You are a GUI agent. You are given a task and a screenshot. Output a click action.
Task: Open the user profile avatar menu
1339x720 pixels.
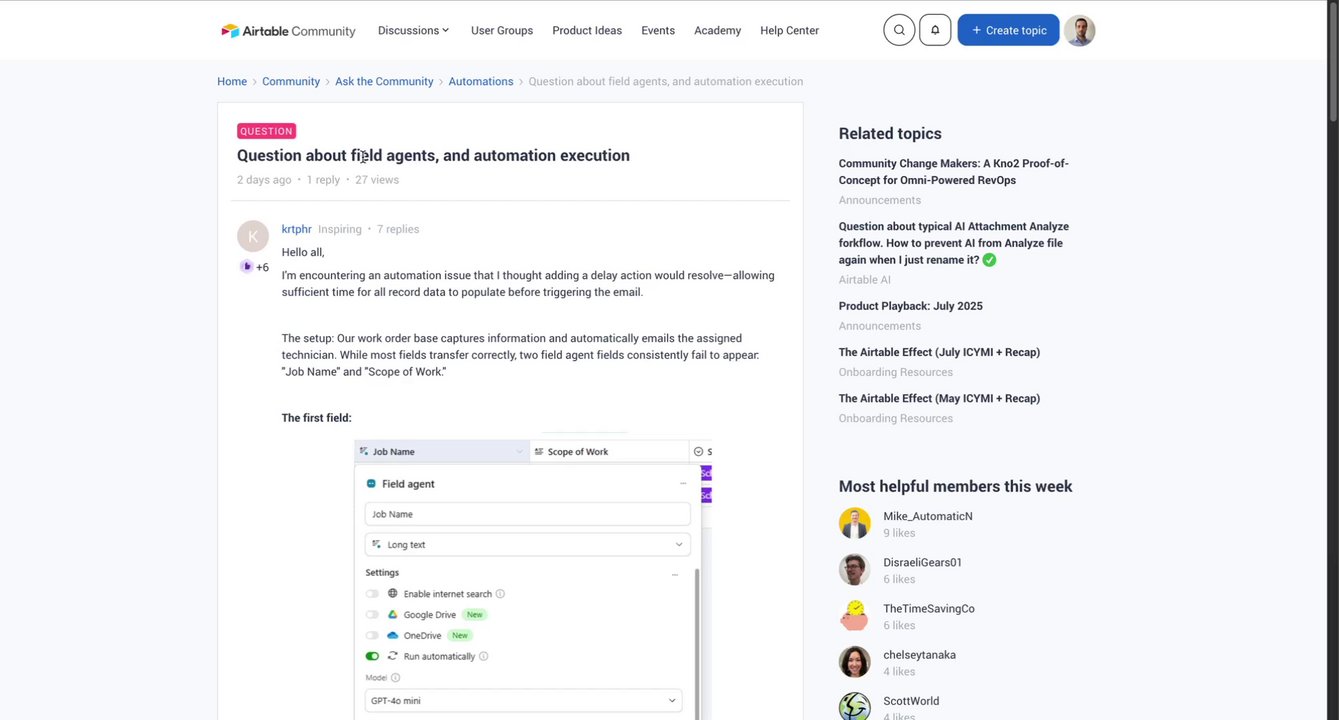point(1080,30)
